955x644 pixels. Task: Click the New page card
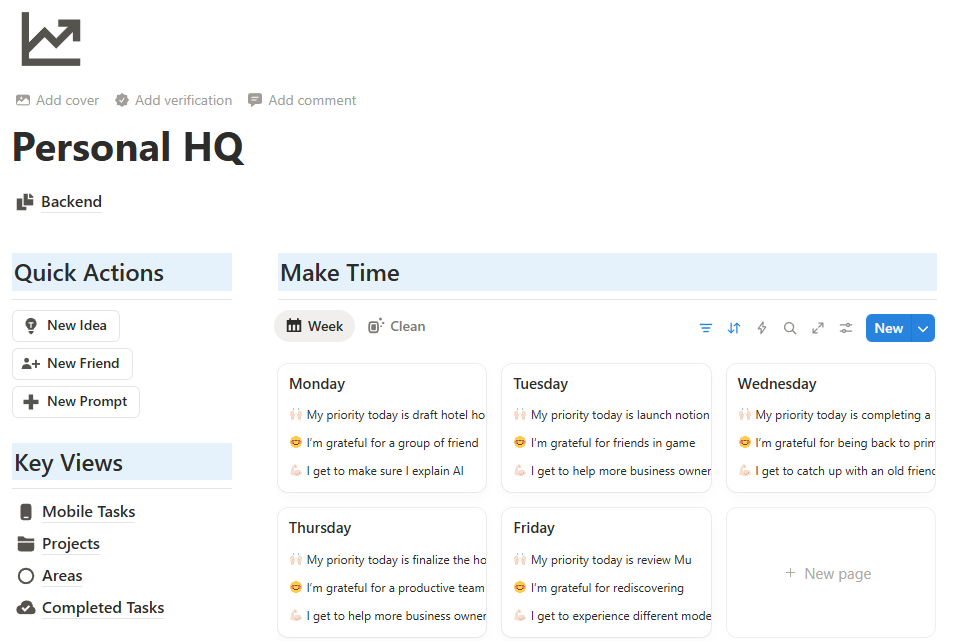coord(829,572)
